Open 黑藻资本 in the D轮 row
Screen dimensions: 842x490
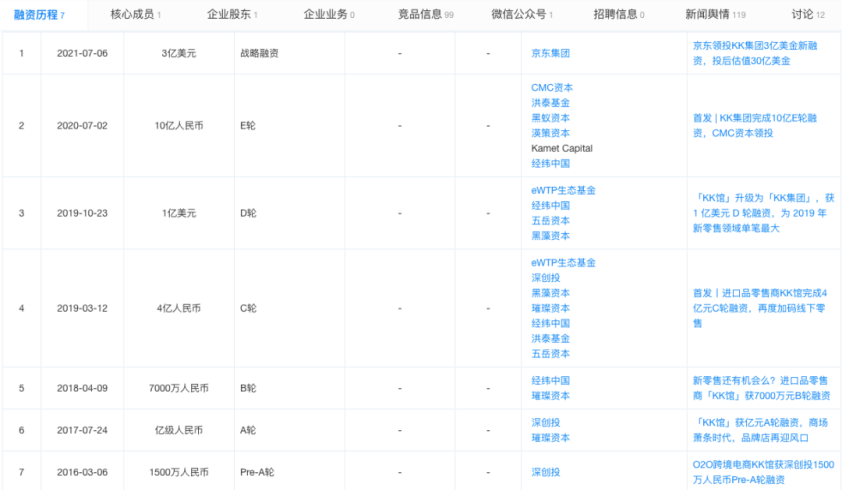(x=550, y=235)
